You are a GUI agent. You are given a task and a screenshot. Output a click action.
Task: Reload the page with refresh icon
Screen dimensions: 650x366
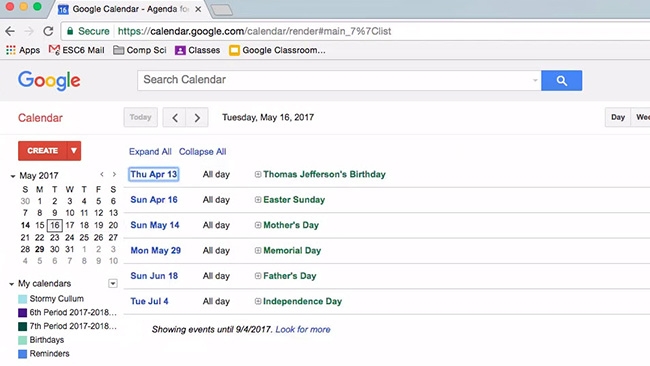point(48,31)
